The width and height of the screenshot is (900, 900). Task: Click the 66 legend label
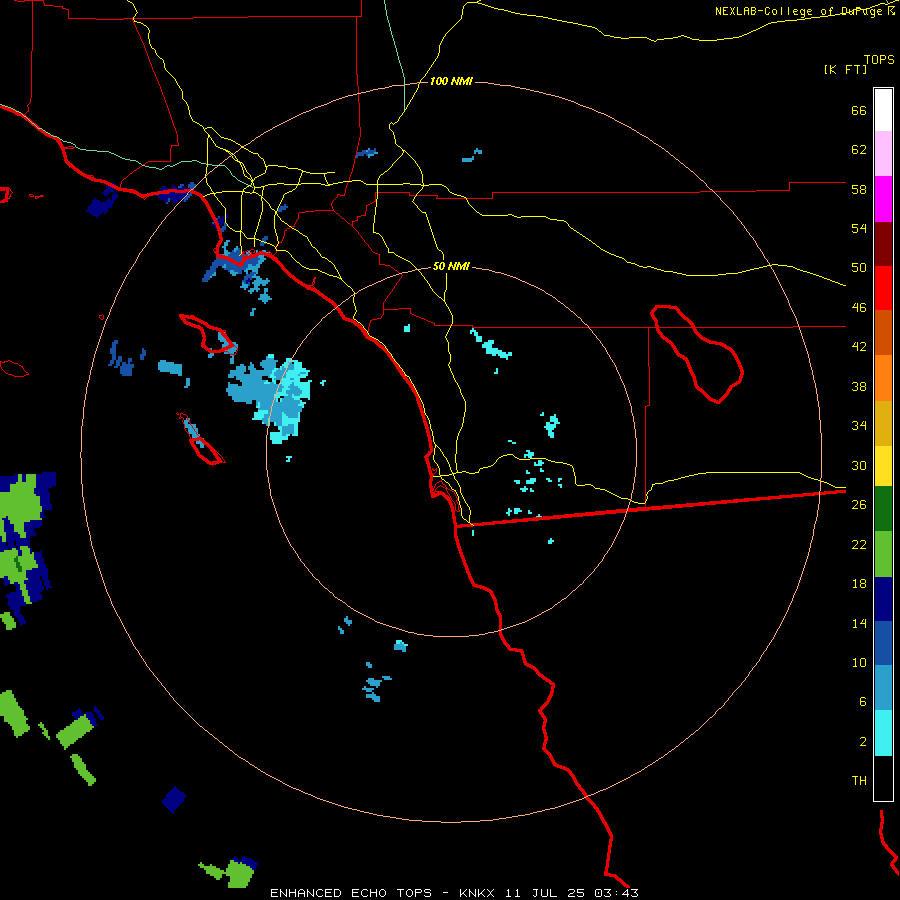[859, 110]
